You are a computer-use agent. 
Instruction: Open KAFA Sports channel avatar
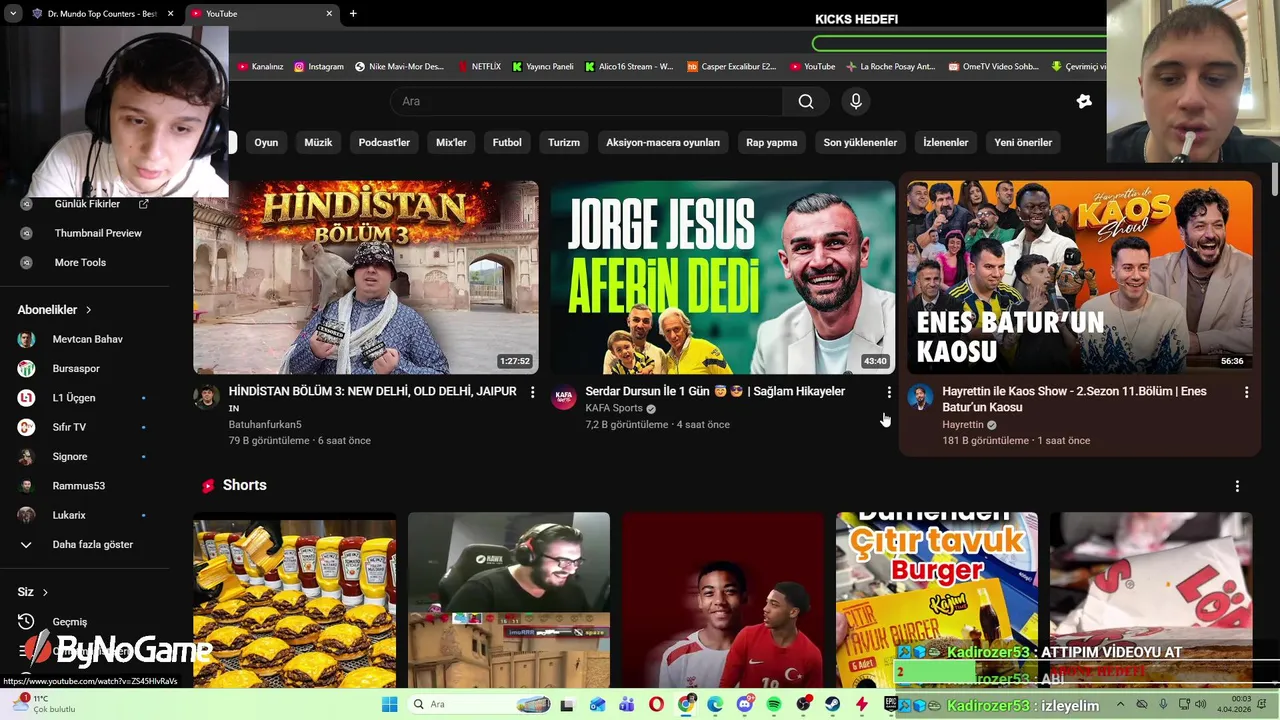coord(564,397)
